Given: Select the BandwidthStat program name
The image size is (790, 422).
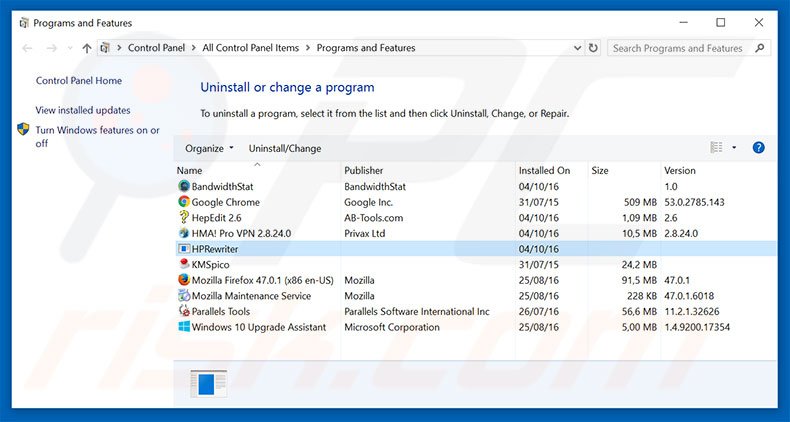Looking at the screenshot, I should point(222,186).
